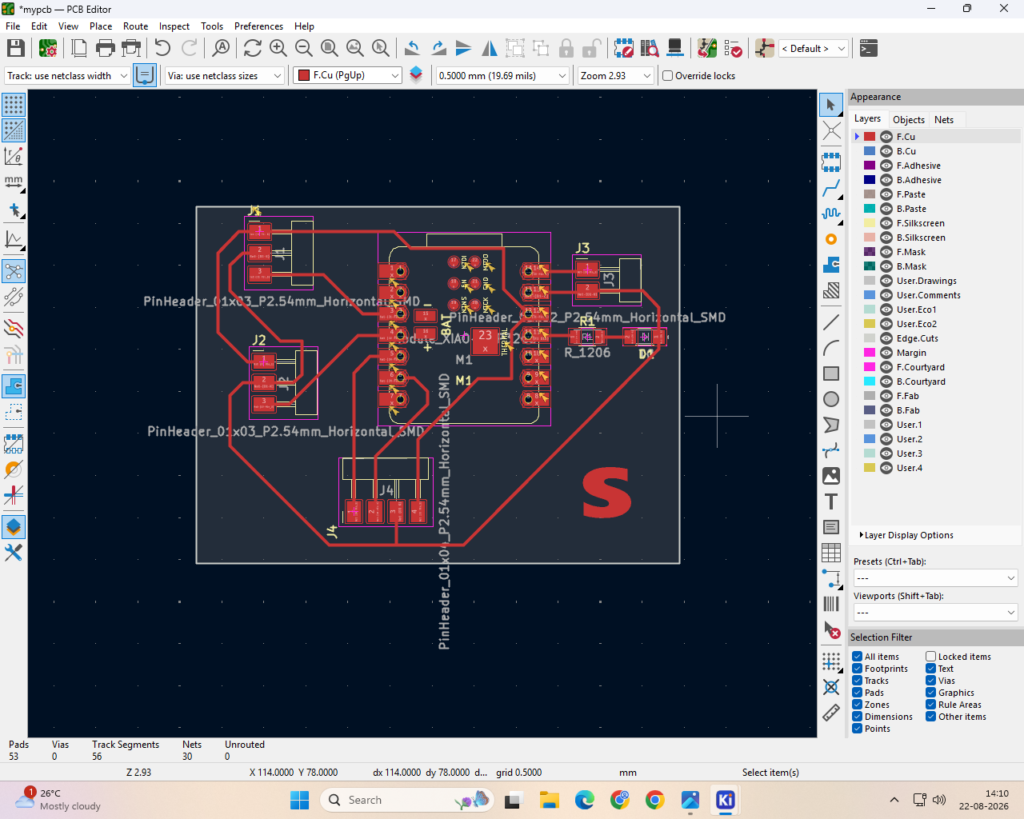Open the footprint editor

623,48
